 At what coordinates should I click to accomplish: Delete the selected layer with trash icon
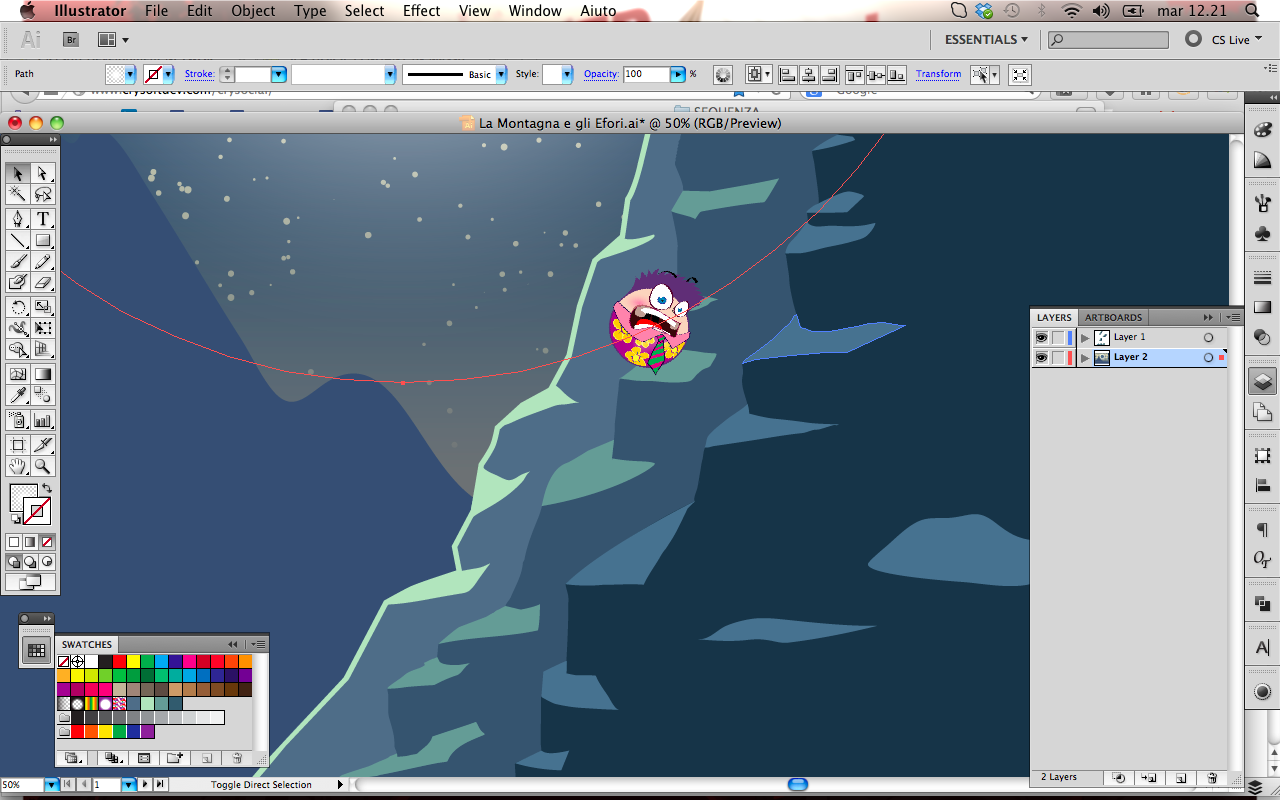pos(1212,777)
